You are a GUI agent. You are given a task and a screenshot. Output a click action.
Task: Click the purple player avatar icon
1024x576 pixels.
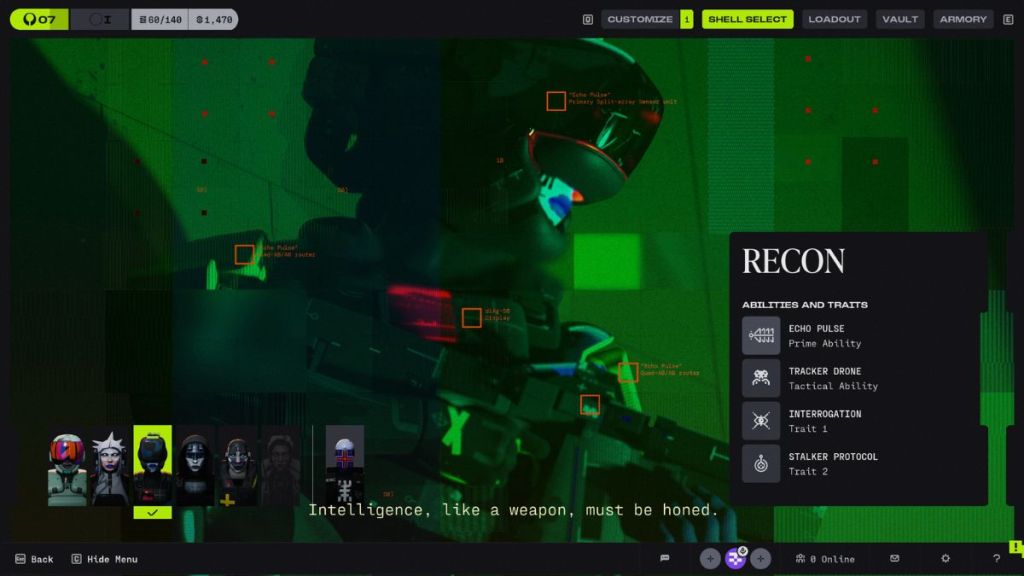(736, 559)
